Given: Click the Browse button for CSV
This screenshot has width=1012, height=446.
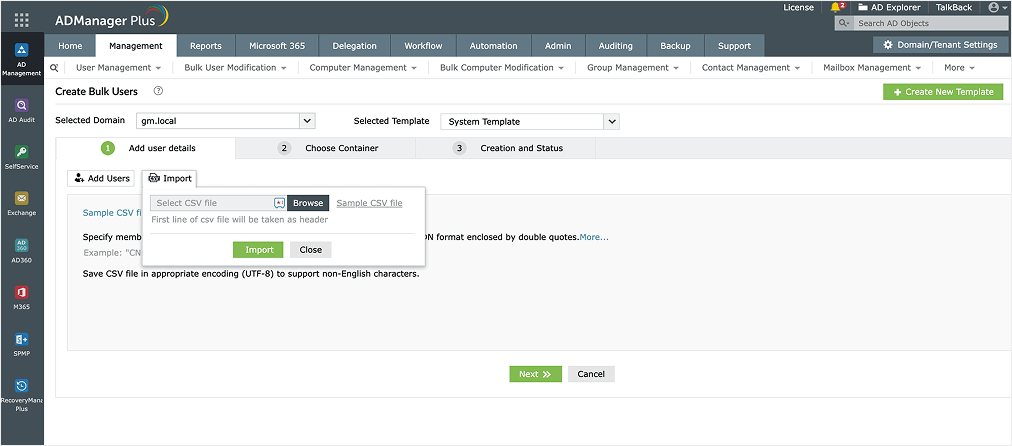Looking at the screenshot, I should click(x=308, y=203).
